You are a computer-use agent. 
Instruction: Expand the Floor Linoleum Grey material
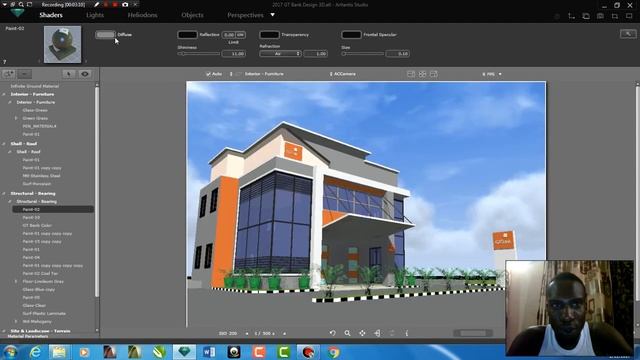[16, 282]
